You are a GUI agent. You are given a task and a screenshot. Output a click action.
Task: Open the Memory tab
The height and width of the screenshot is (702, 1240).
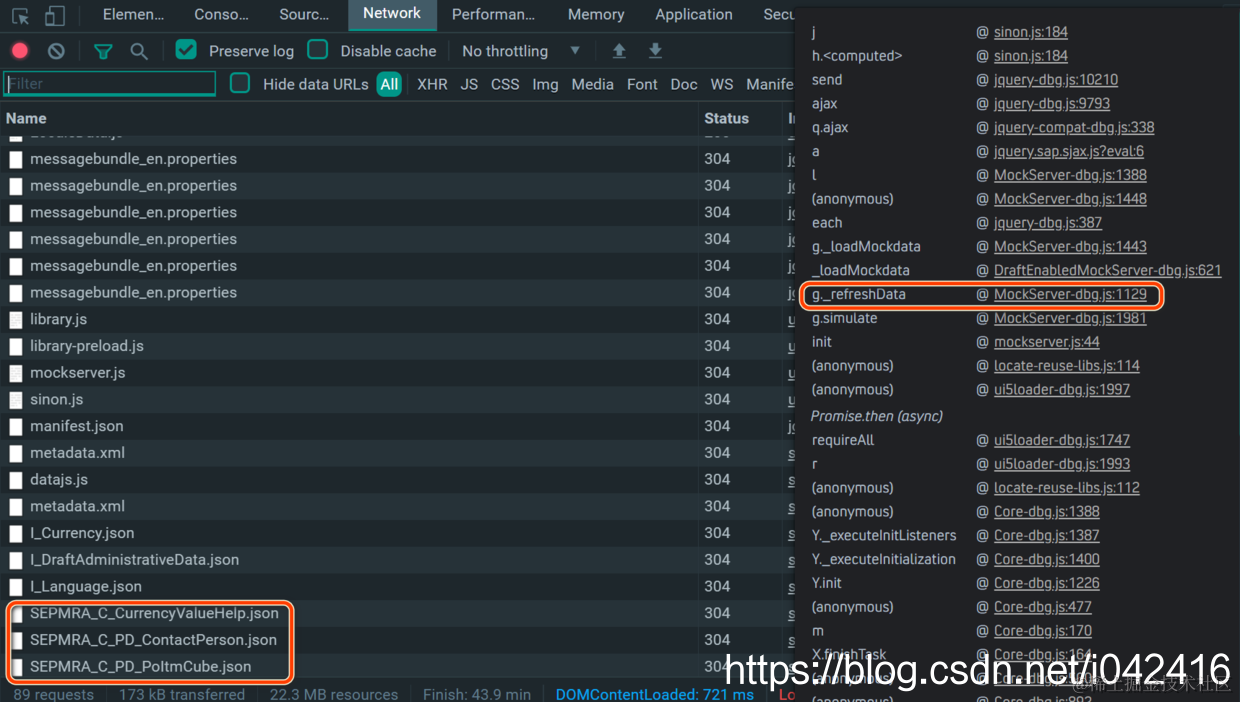596,15
